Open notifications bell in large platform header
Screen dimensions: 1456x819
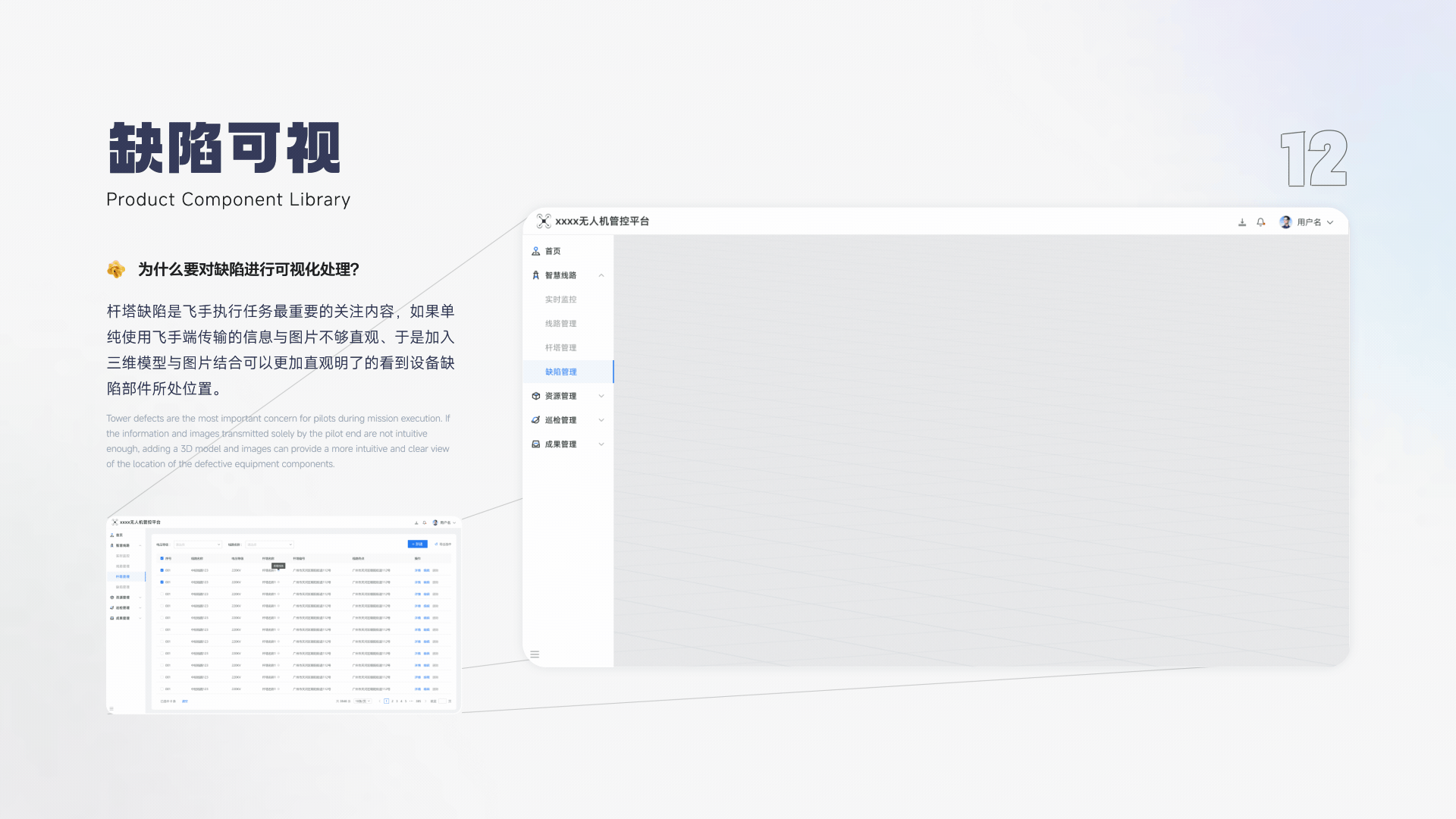1260,222
